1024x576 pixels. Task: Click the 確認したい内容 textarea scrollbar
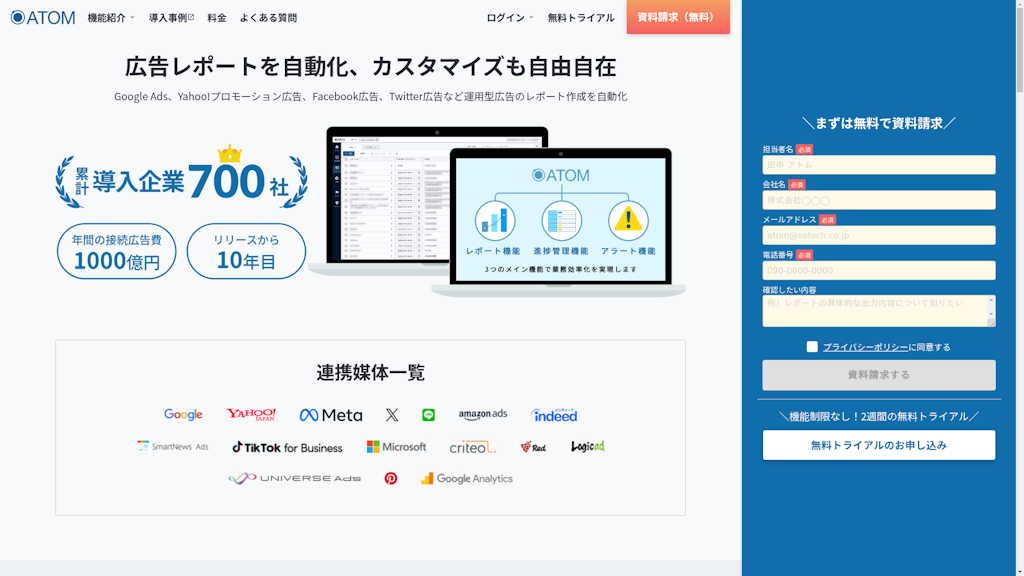coord(991,310)
